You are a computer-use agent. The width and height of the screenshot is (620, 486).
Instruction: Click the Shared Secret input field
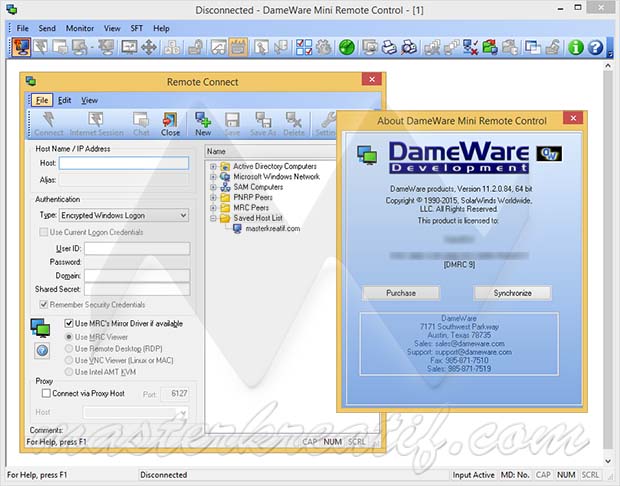137,289
